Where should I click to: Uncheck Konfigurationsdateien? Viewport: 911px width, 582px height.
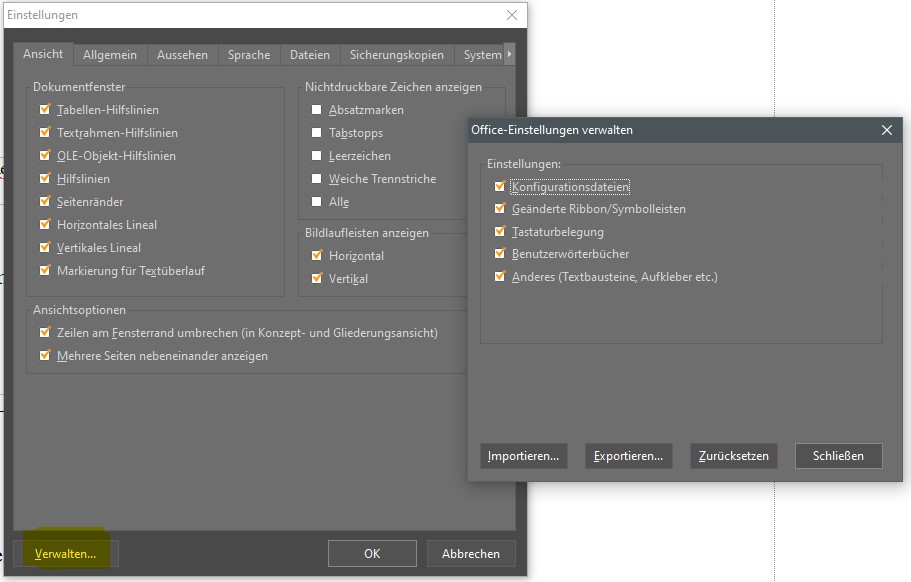pos(500,186)
